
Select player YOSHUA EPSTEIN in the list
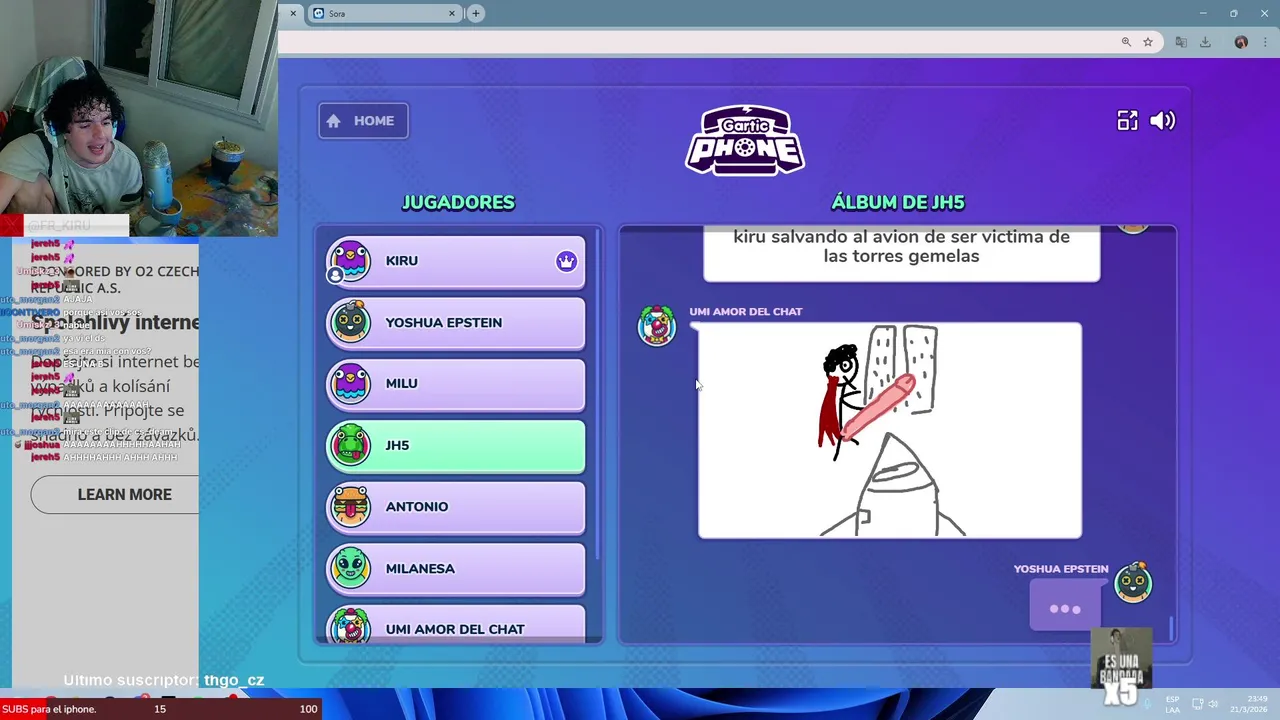click(x=456, y=323)
